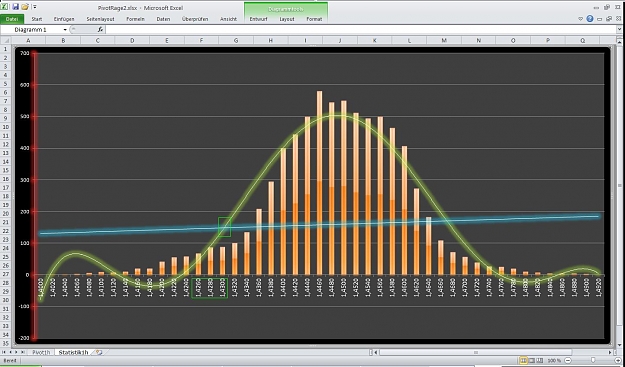This screenshot has height=367, width=625.
Task: Open Excel Help with the blue question icon
Action: 590,19
